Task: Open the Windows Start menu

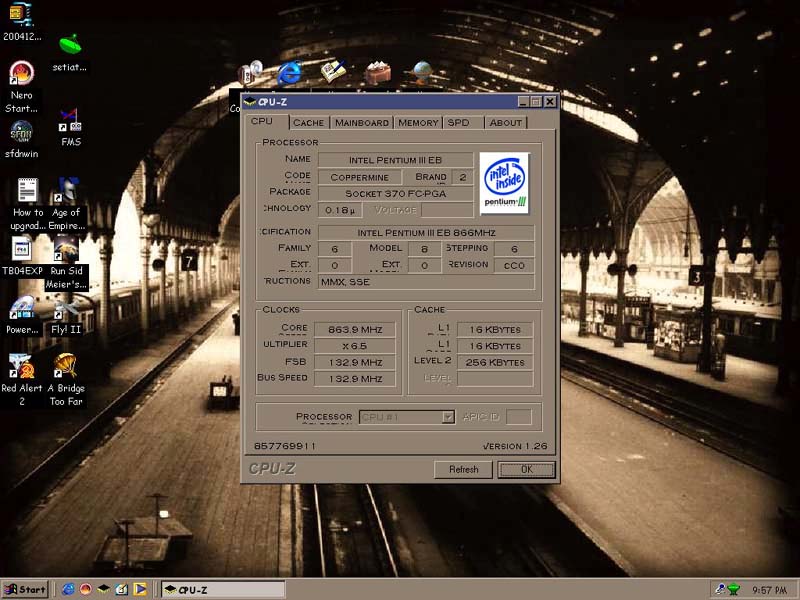Action: 26,590
